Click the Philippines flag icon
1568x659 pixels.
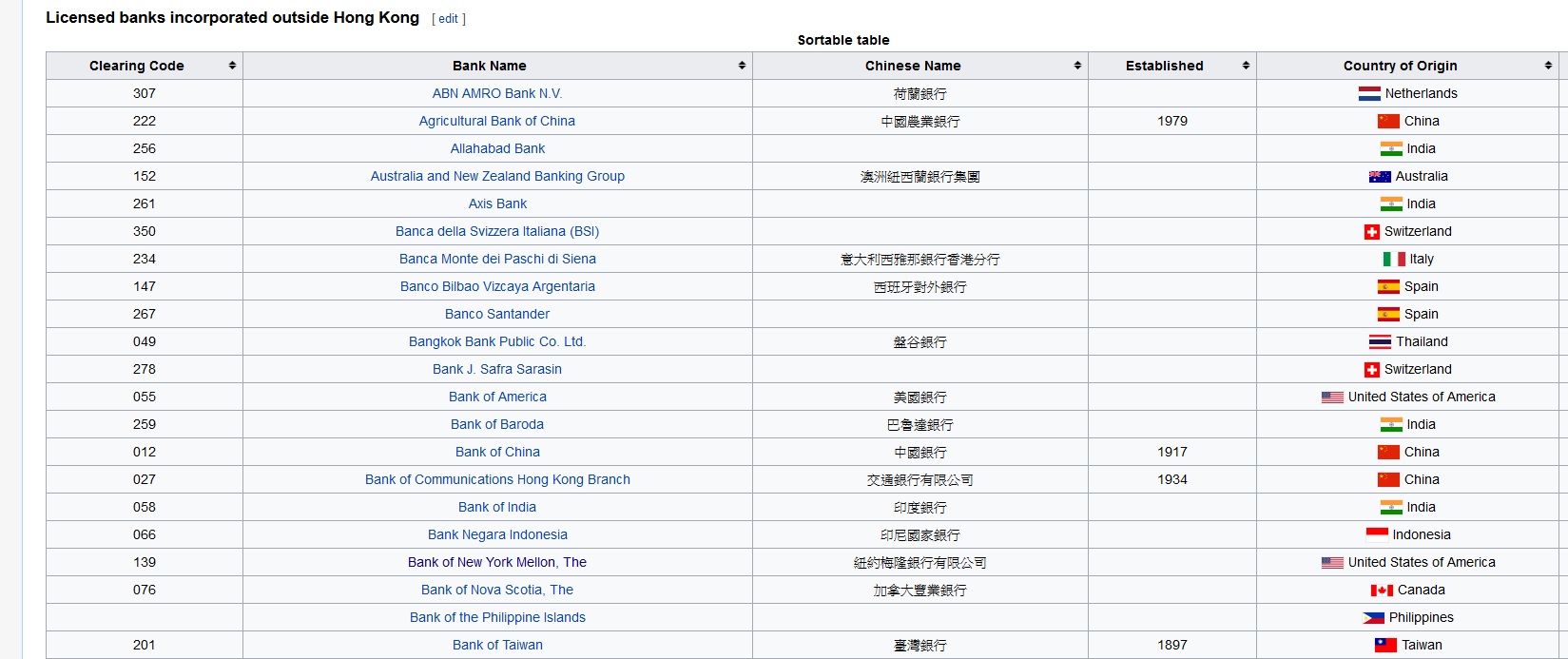pos(1372,617)
